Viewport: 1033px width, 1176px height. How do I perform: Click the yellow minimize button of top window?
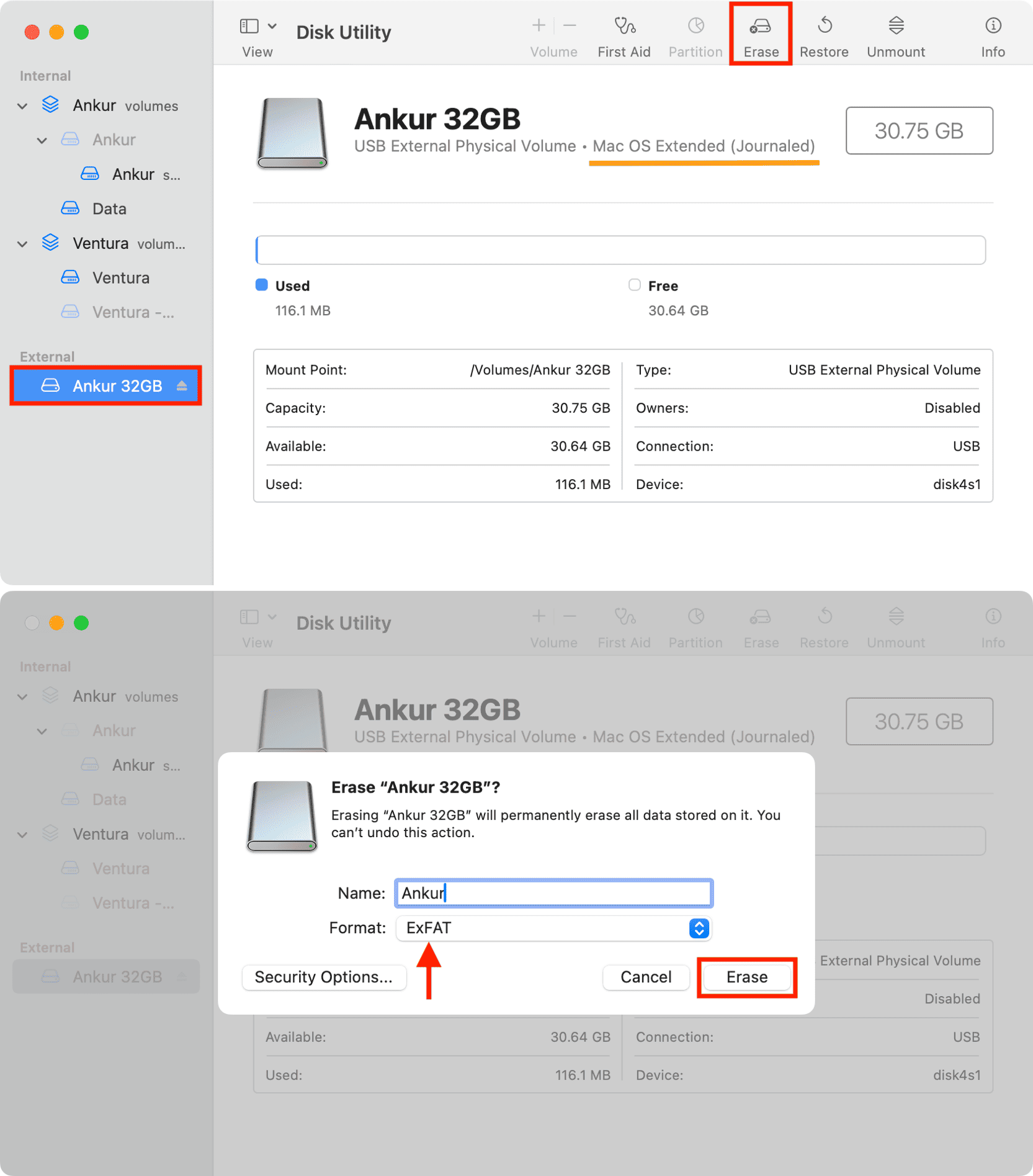(56, 32)
